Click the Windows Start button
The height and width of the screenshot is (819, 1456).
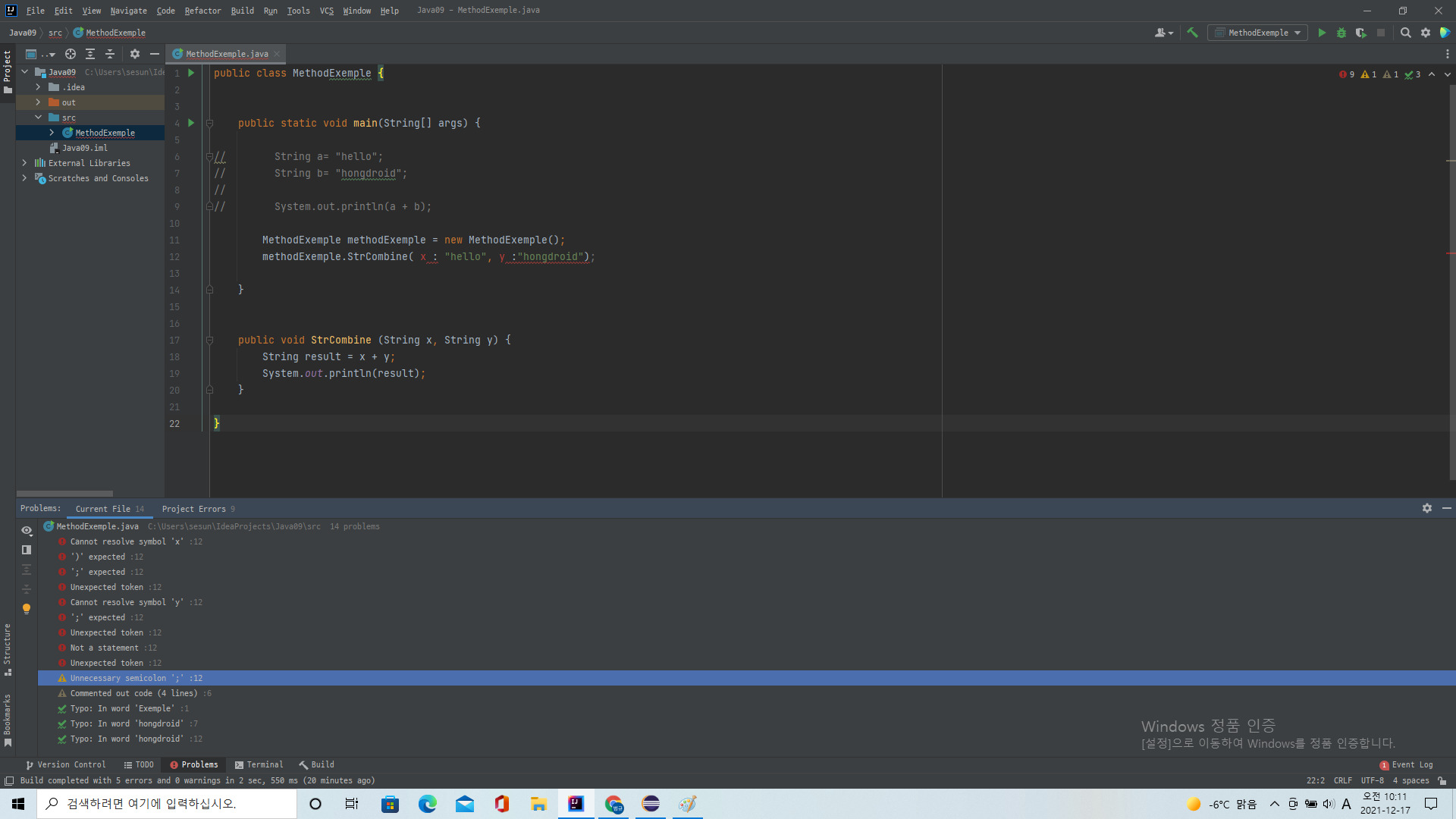pyautogui.click(x=18, y=804)
